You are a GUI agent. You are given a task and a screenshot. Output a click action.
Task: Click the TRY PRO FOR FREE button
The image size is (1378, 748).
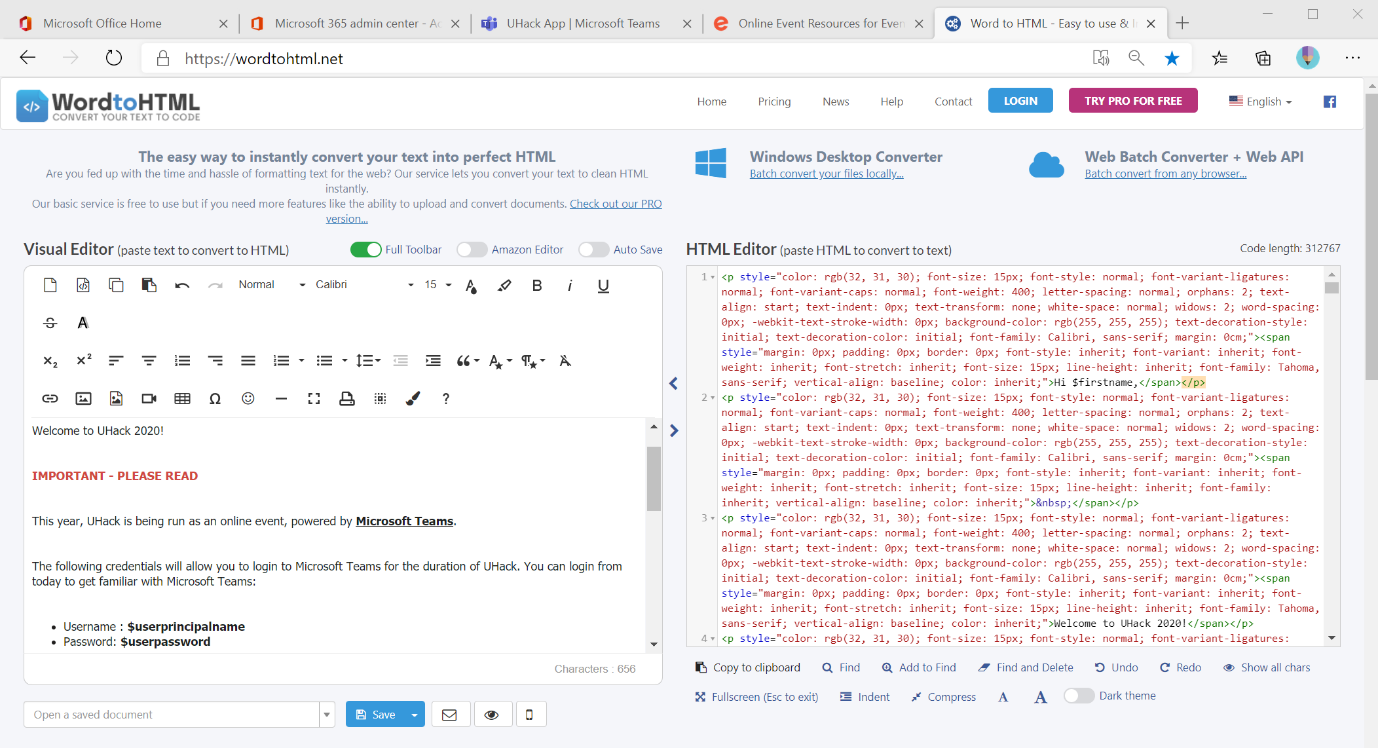click(x=1133, y=101)
